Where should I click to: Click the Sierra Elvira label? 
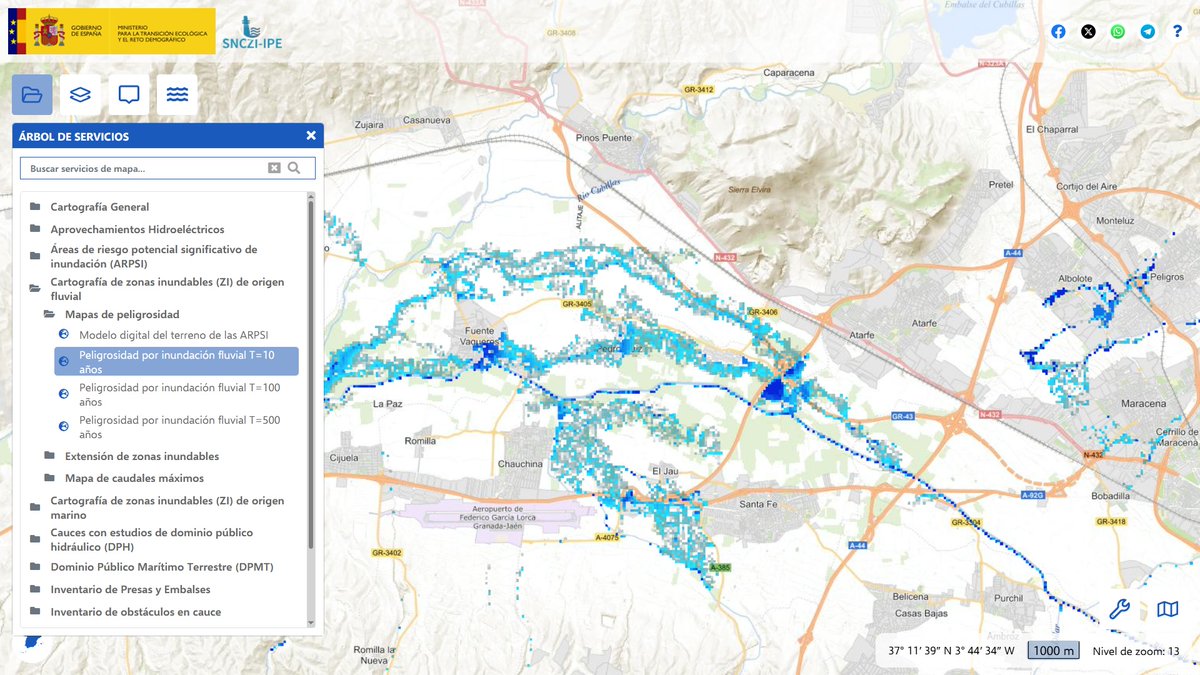coord(749,189)
